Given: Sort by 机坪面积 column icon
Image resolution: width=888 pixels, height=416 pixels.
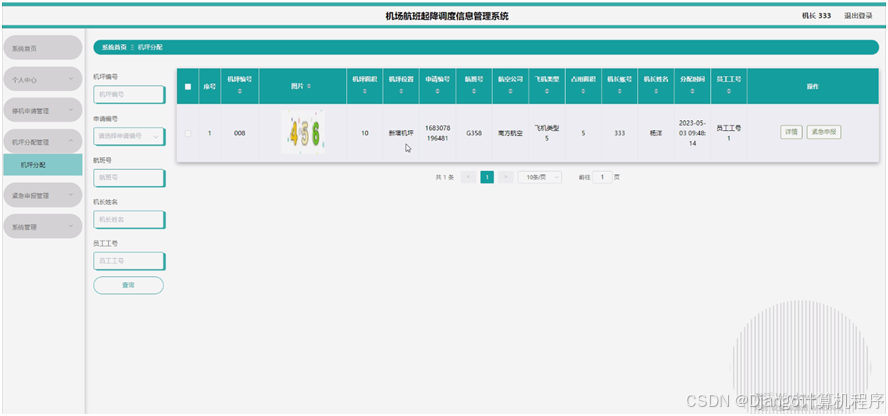Looking at the screenshot, I should pos(365,91).
